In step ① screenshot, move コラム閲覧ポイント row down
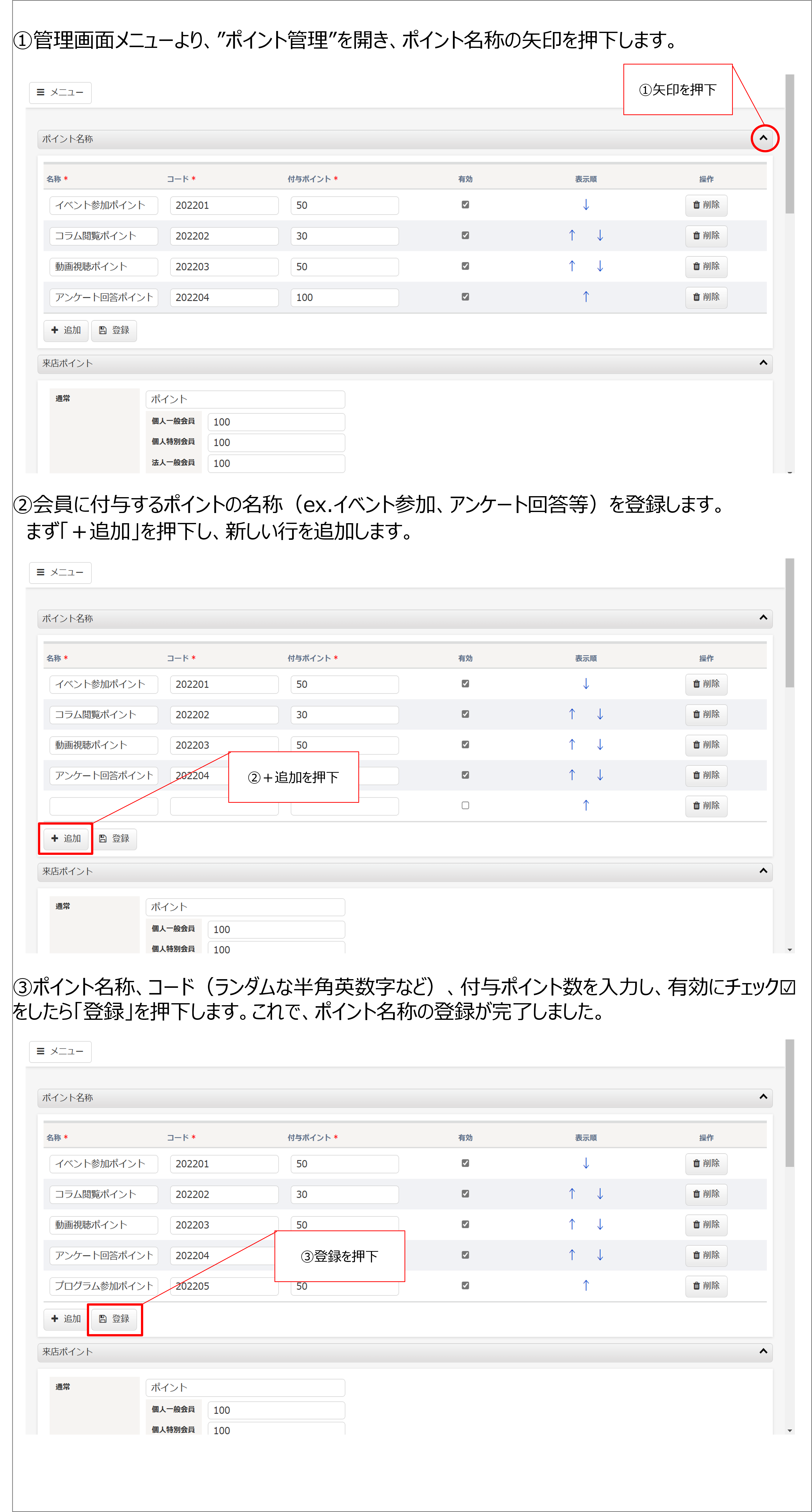This screenshot has height=1512, width=812. pyautogui.click(x=600, y=235)
